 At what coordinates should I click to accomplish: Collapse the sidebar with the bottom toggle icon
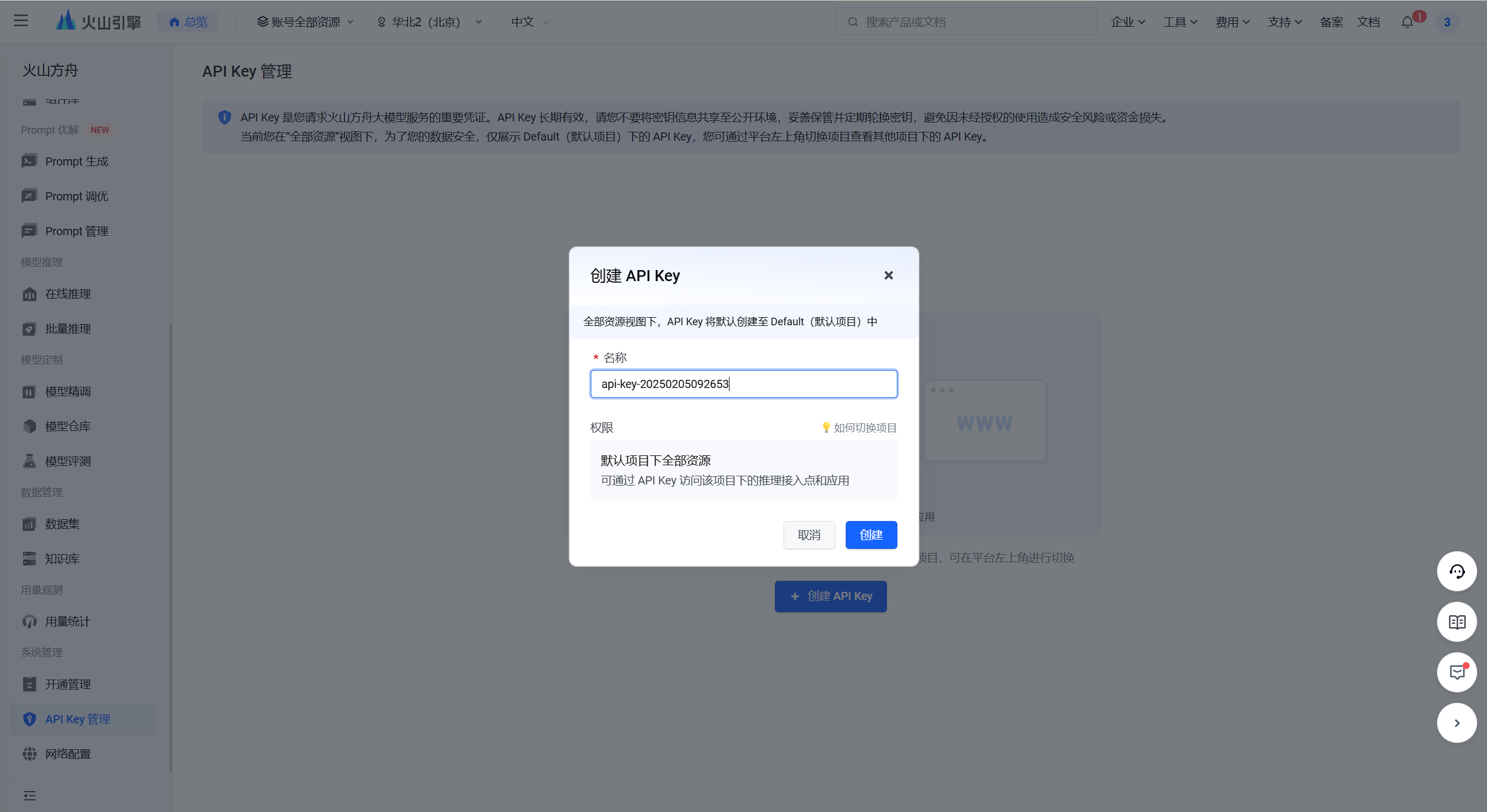tap(29, 796)
